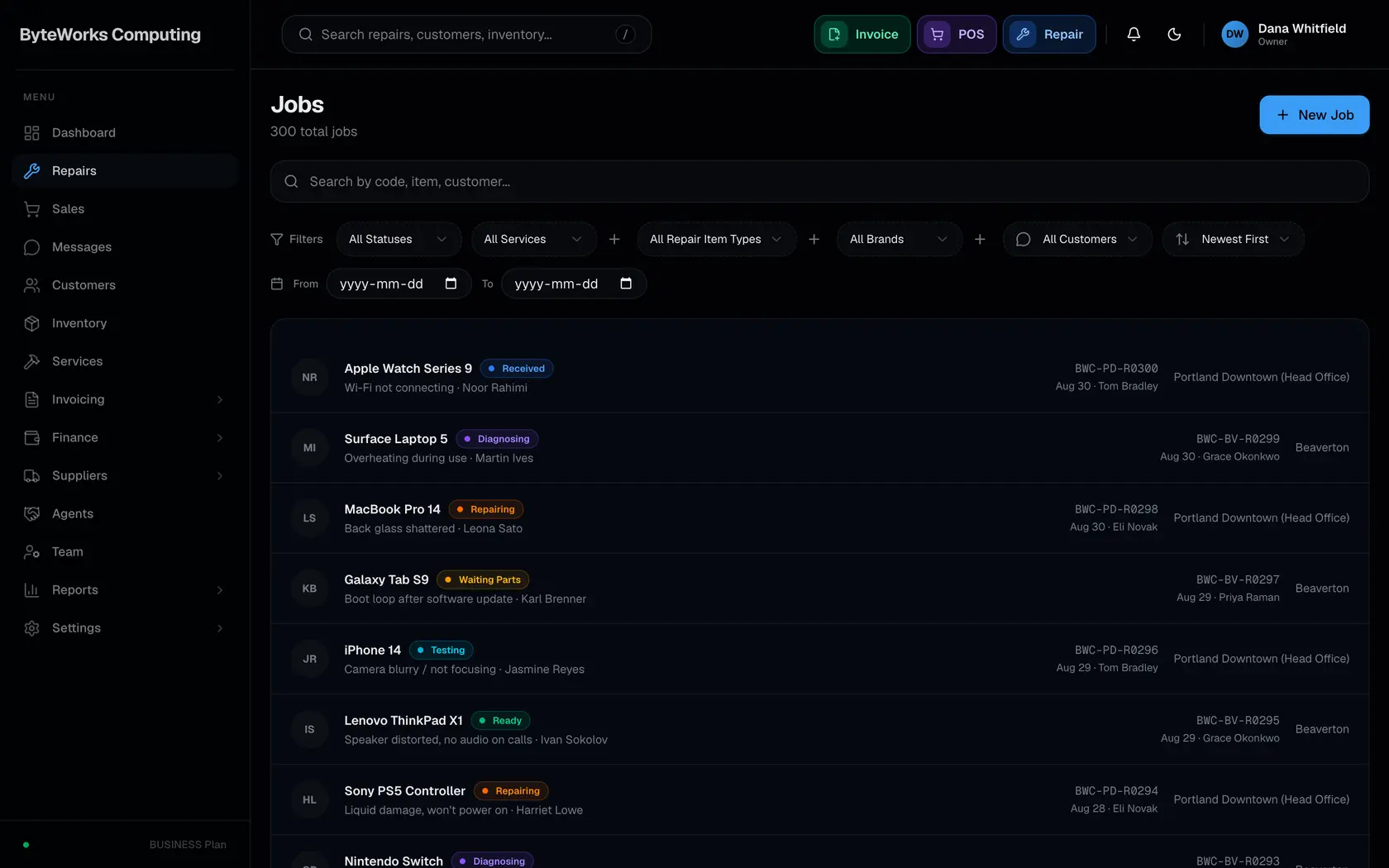Image resolution: width=1389 pixels, height=868 pixels.
Task: Open Customers menu item
Action: click(125, 285)
